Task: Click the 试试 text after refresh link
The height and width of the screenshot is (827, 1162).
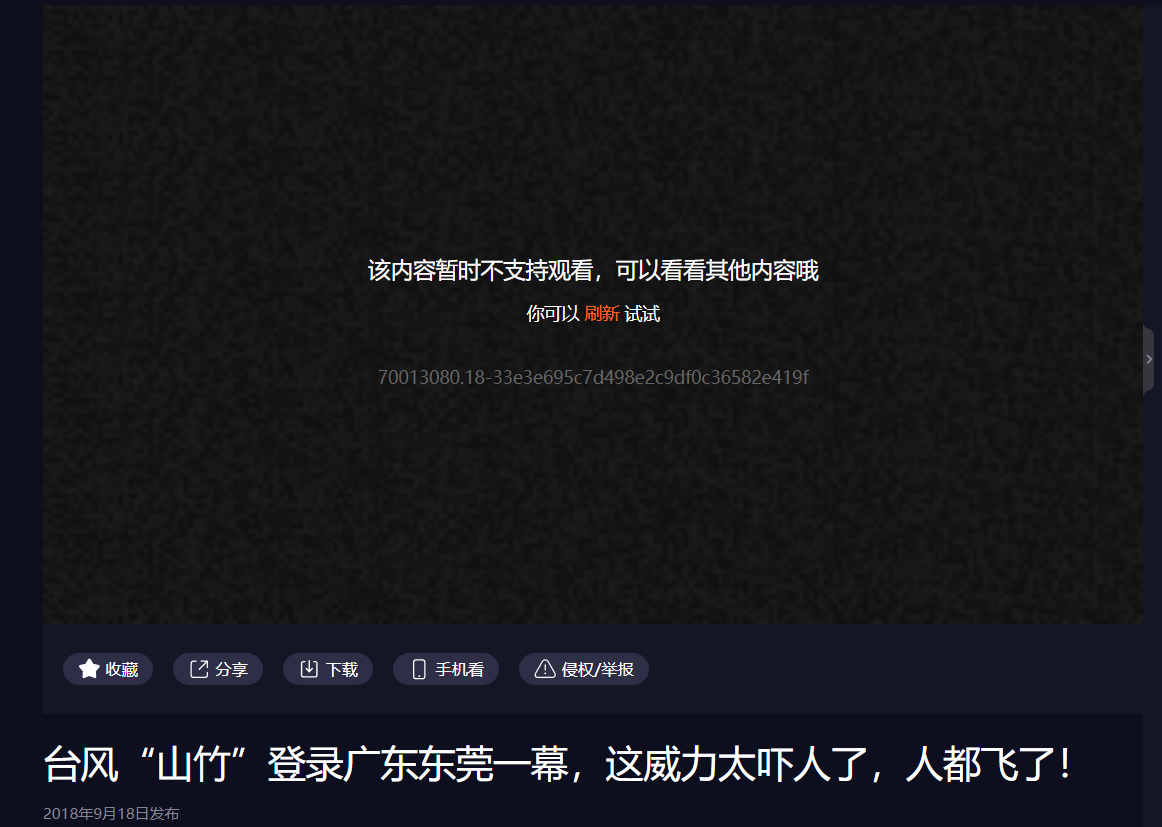Action: click(x=642, y=314)
